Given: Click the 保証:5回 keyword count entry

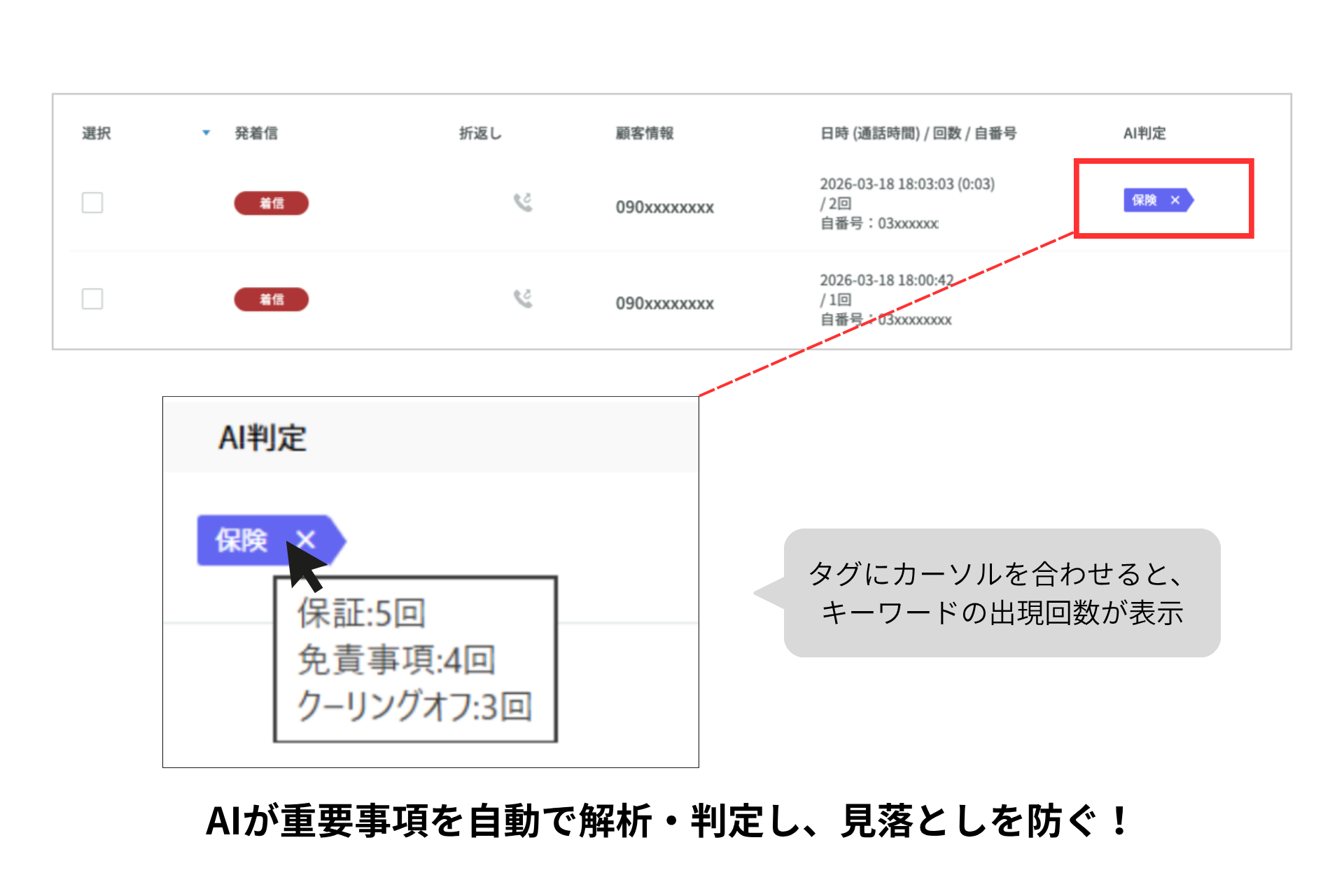Looking at the screenshot, I should [359, 612].
